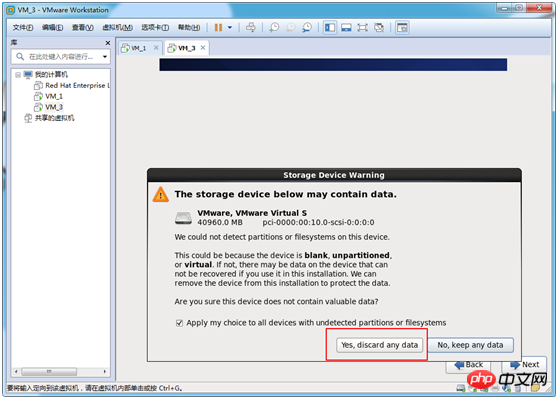Click the VMware, VMware Virtual S device name

click(252, 213)
